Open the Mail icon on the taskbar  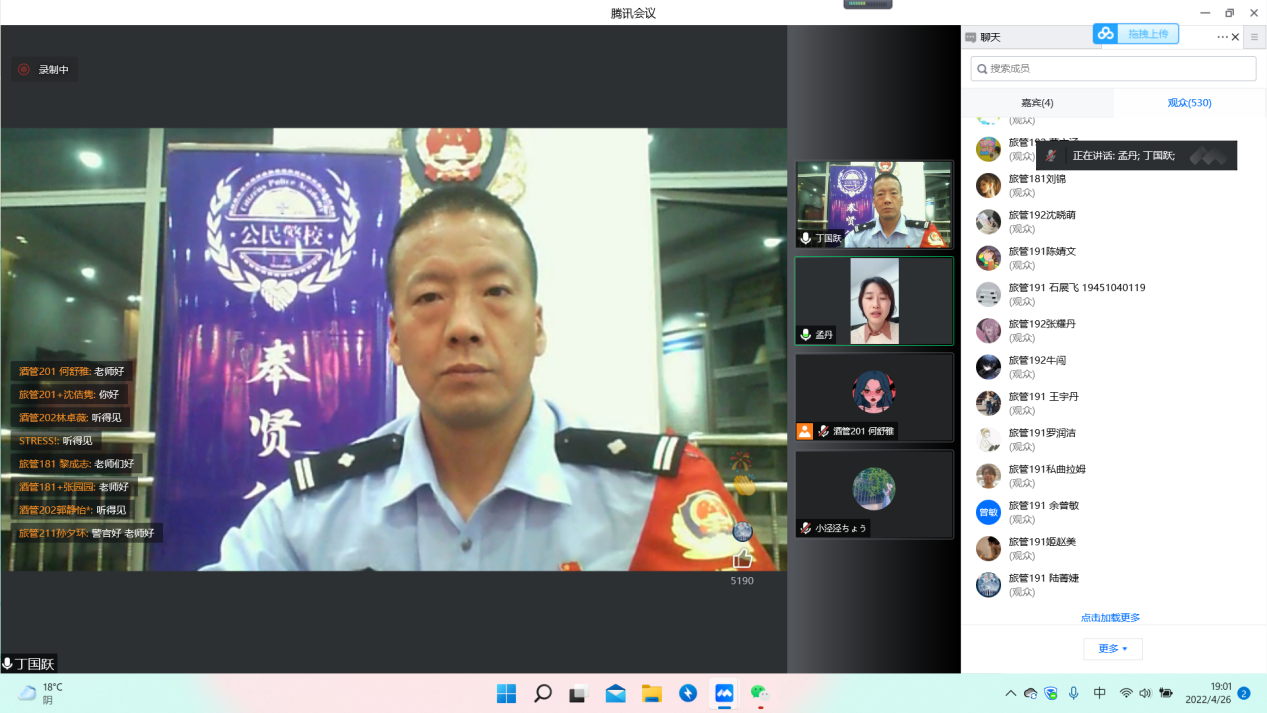(615, 691)
